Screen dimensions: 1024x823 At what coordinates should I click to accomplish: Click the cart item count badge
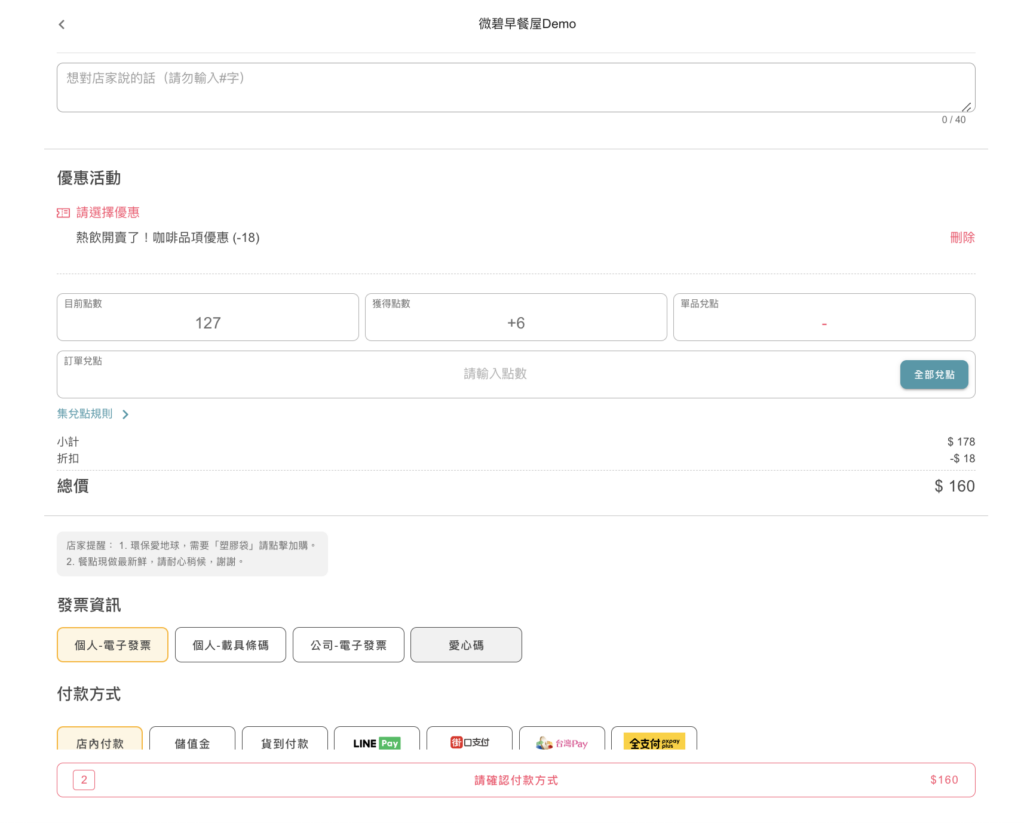[x=84, y=780]
